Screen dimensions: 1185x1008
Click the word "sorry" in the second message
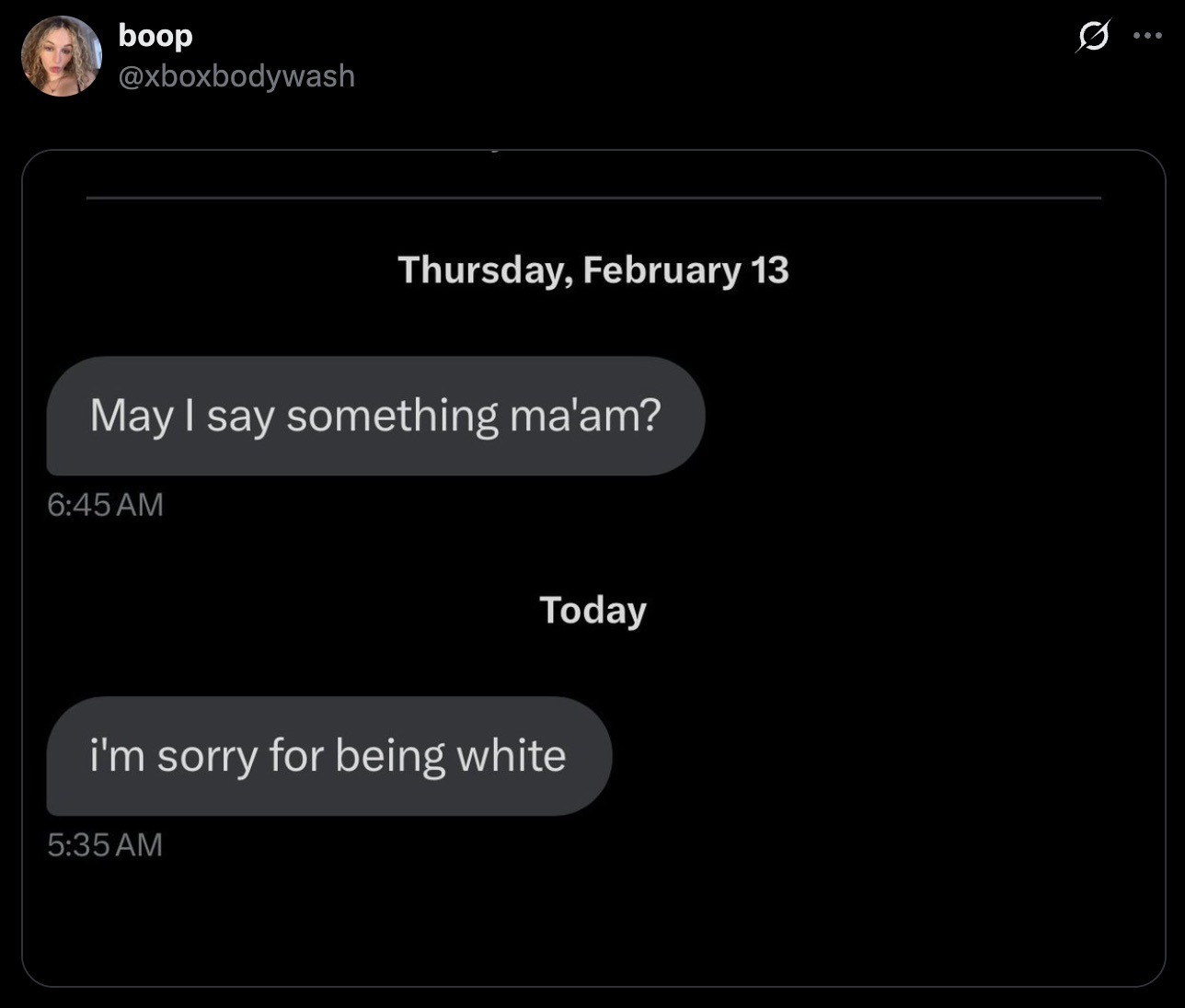pos(207,756)
